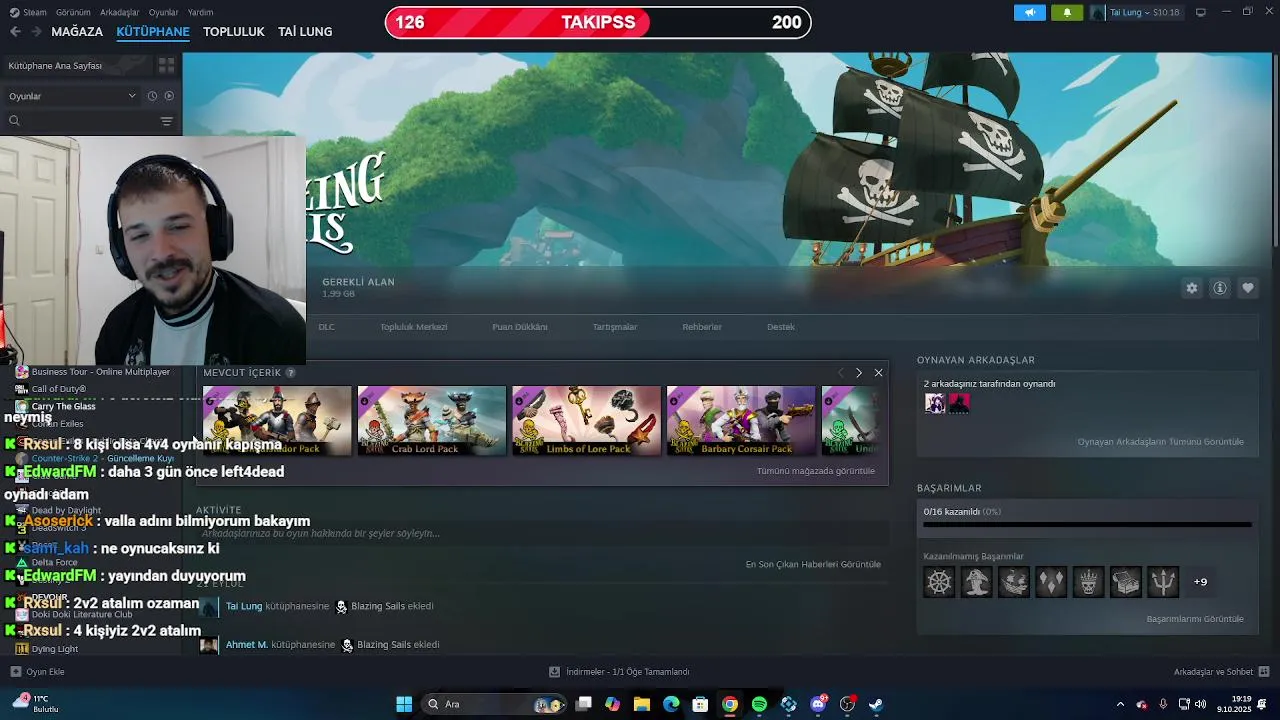Open the green notifications bell

[1067, 12]
